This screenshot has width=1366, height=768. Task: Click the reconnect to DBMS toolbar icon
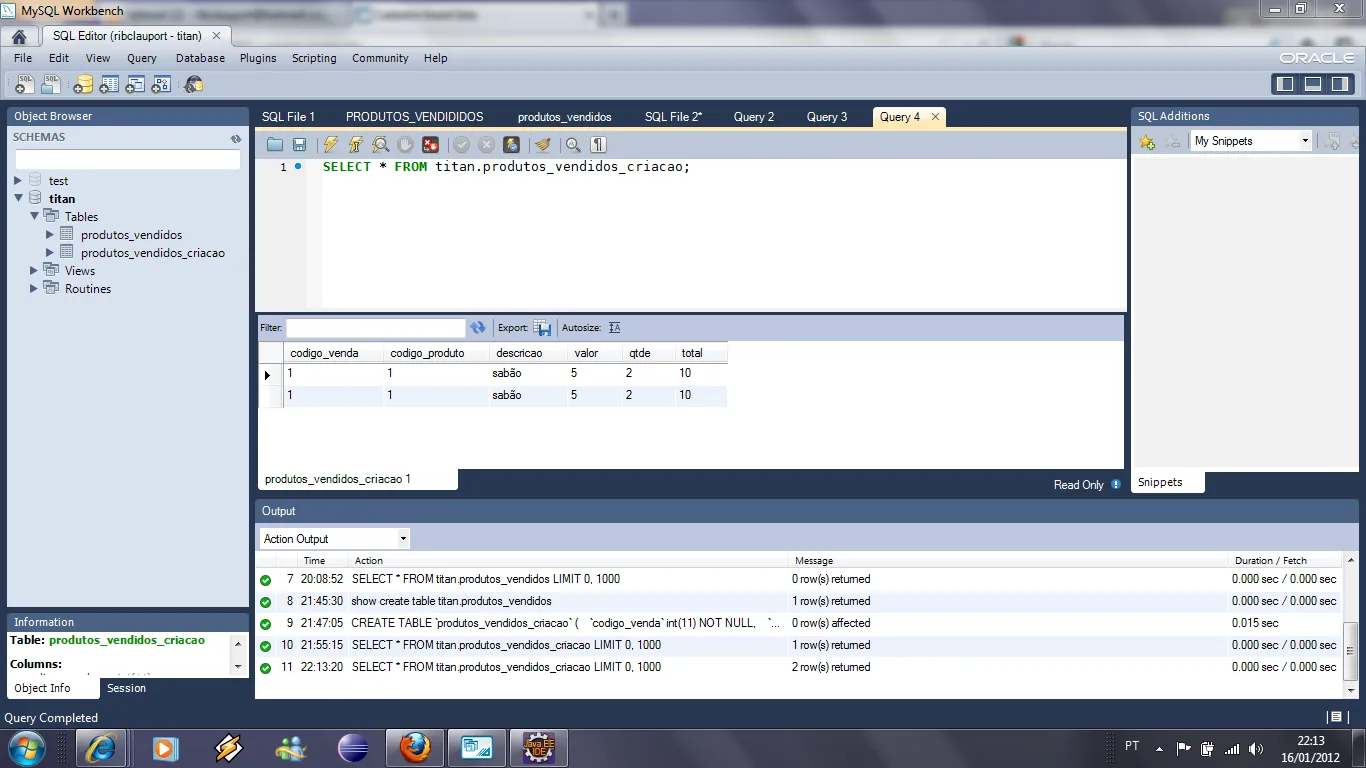pyautogui.click(x=194, y=84)
